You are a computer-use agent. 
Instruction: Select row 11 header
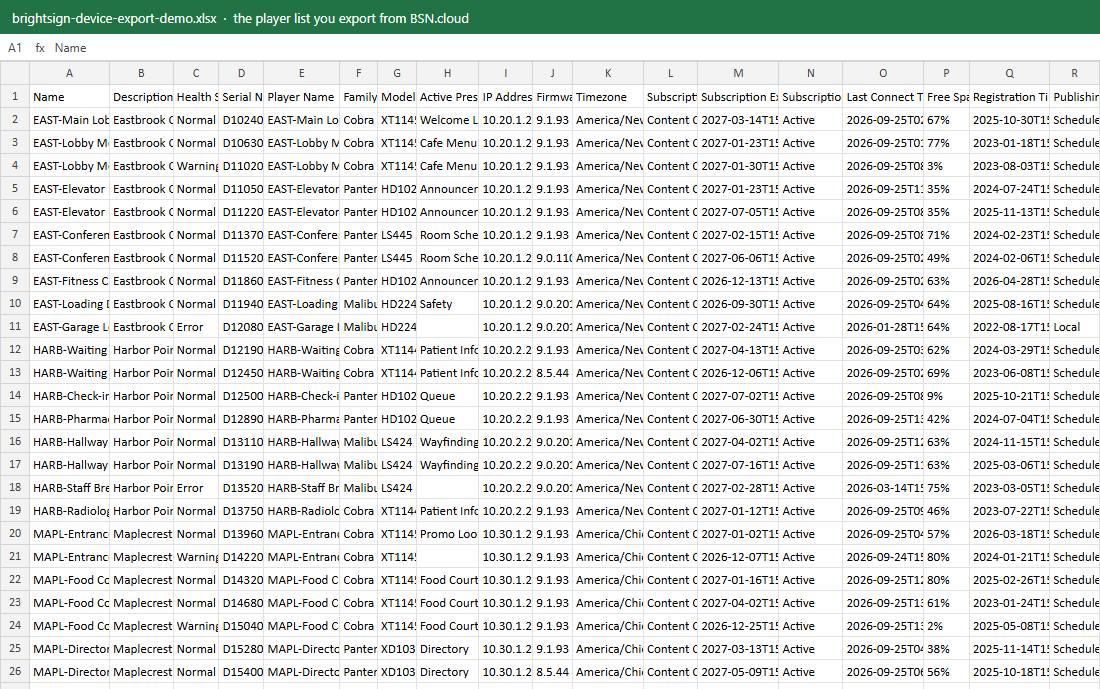click(15, 326)
